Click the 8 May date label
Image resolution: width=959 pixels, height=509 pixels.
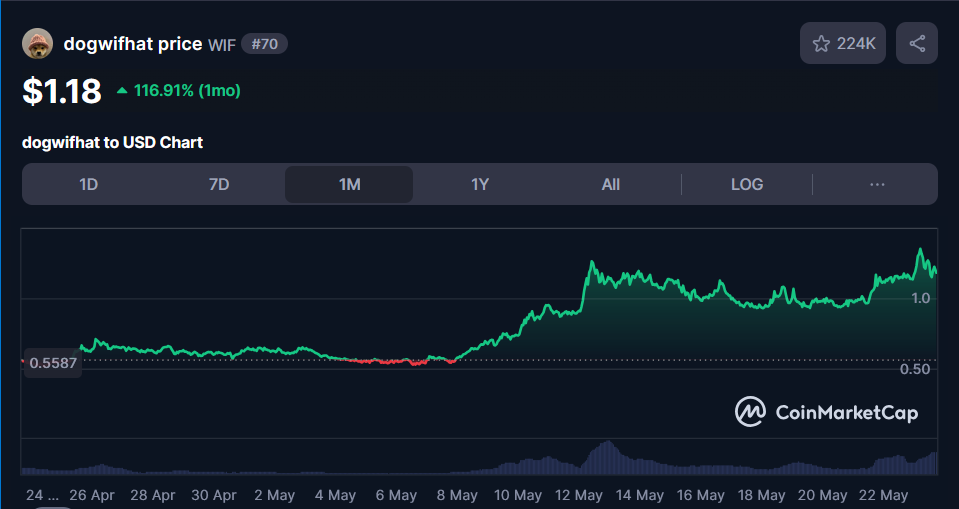pos(457,495)
